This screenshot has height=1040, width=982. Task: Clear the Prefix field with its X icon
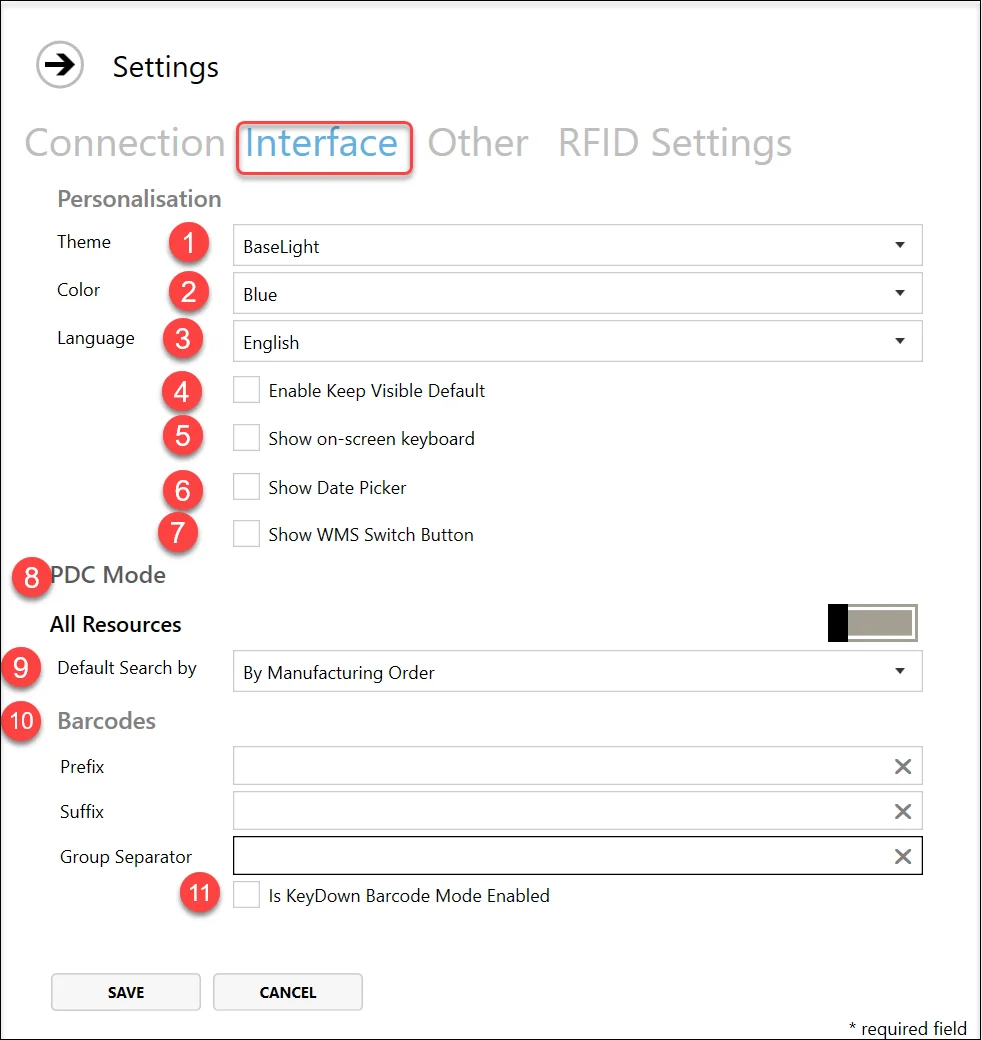tap(902, 767)
